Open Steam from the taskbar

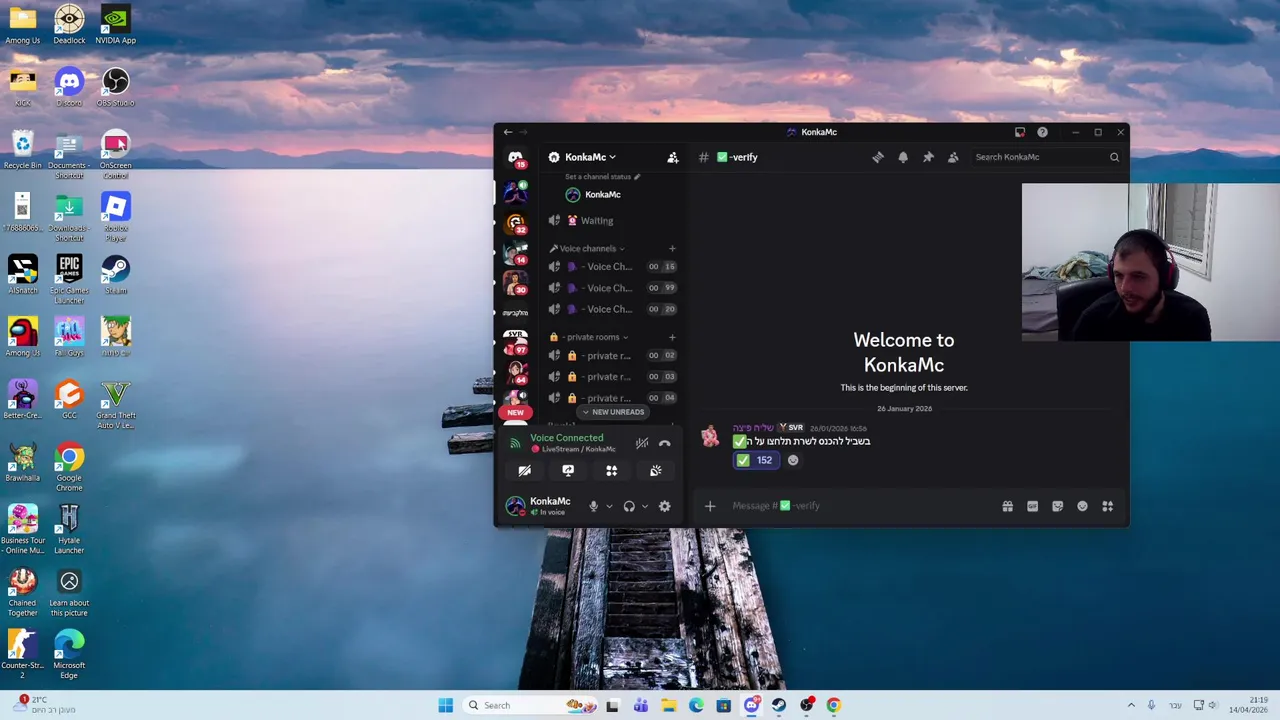779,705
